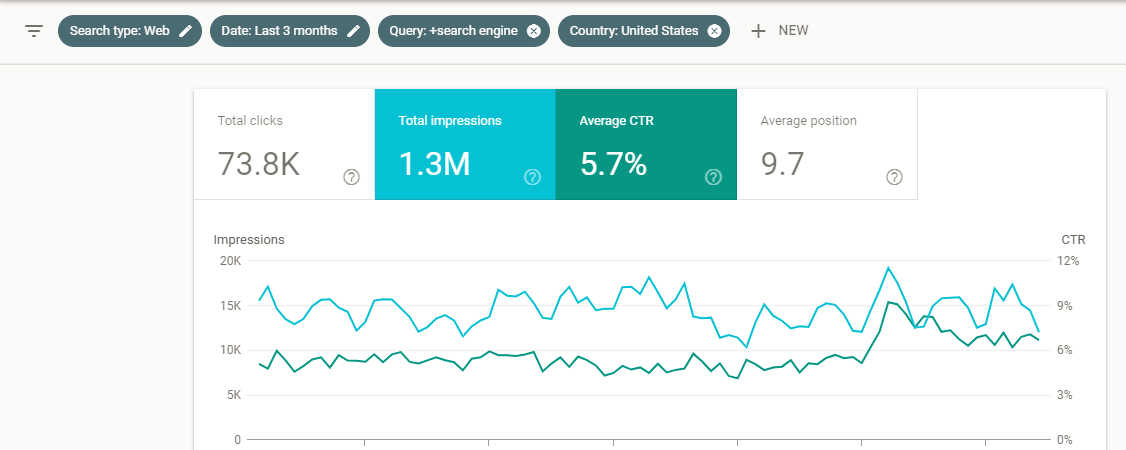This screenshot has width=1126, height=450.
Task: Open help icon for Total impressions
Action: click(532, 177)
